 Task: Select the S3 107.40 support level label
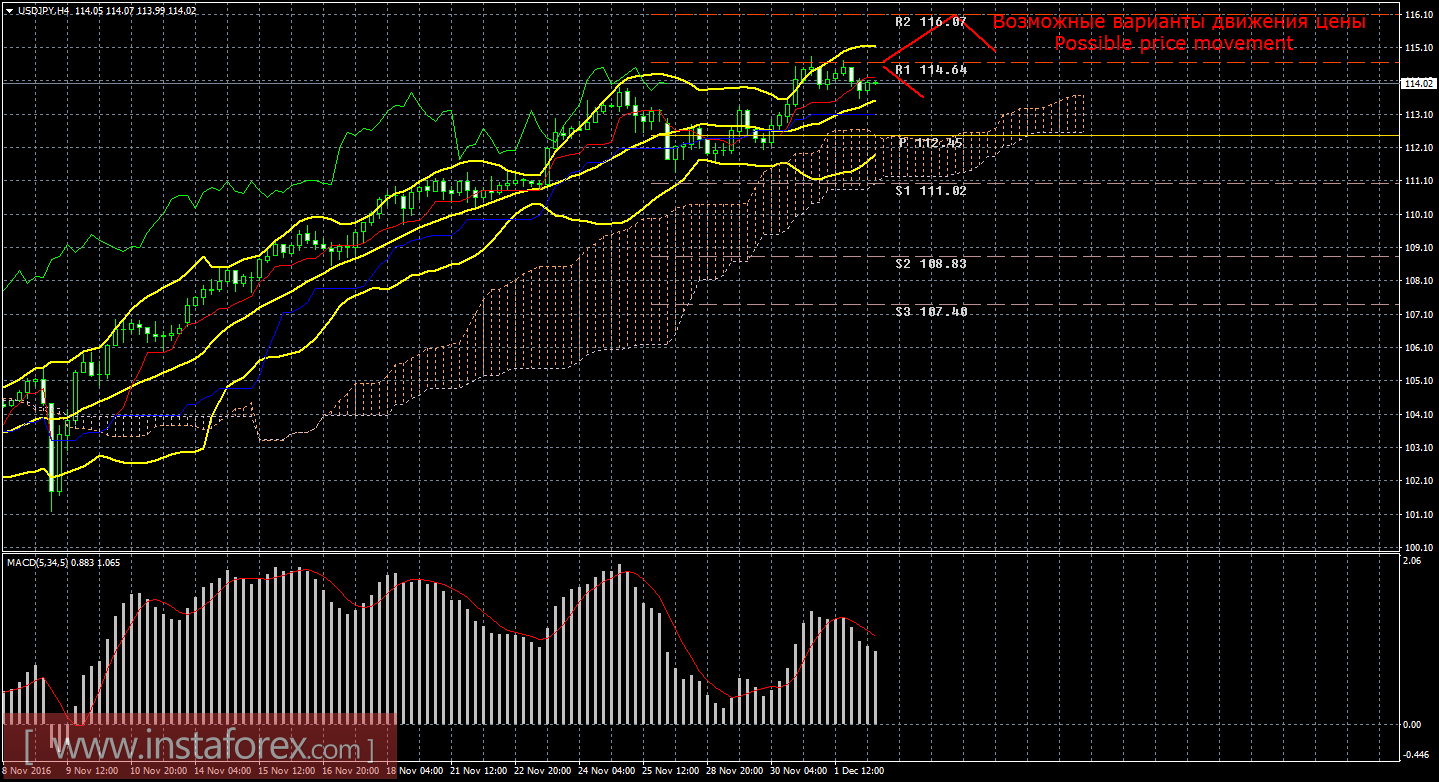[x=930, y=311]
